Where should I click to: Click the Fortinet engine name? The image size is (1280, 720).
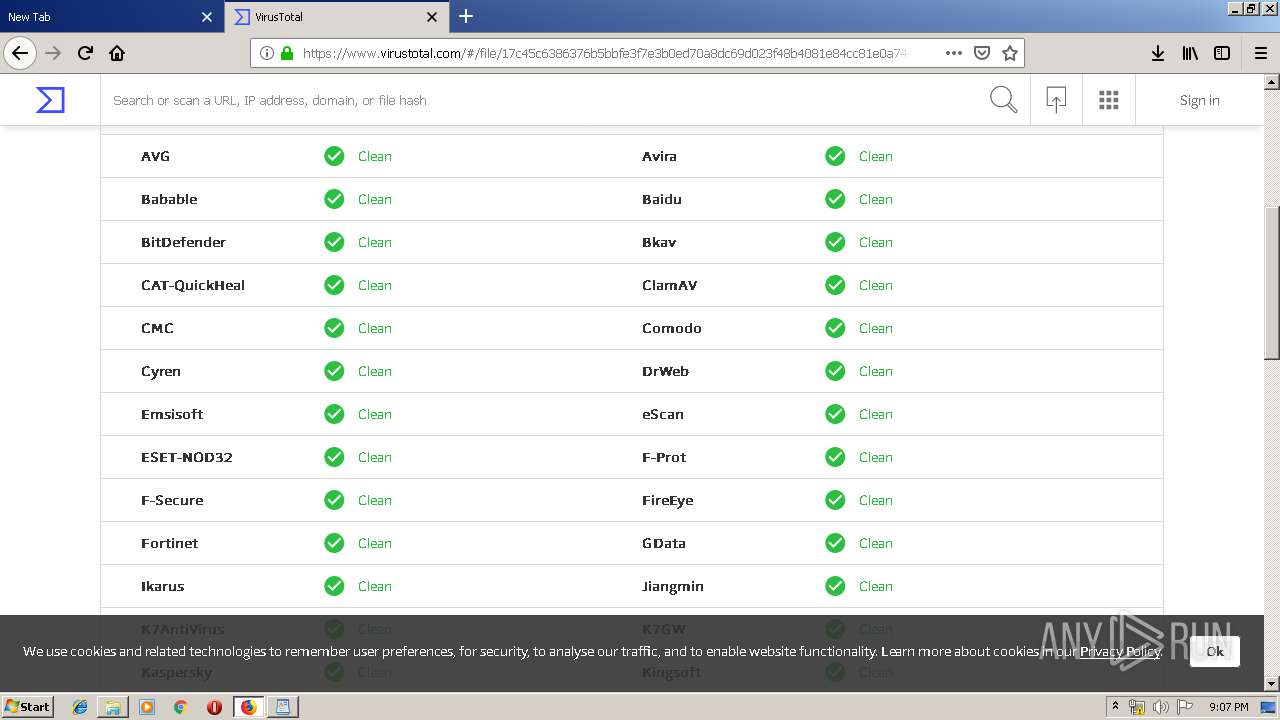(x=170, y=543)
